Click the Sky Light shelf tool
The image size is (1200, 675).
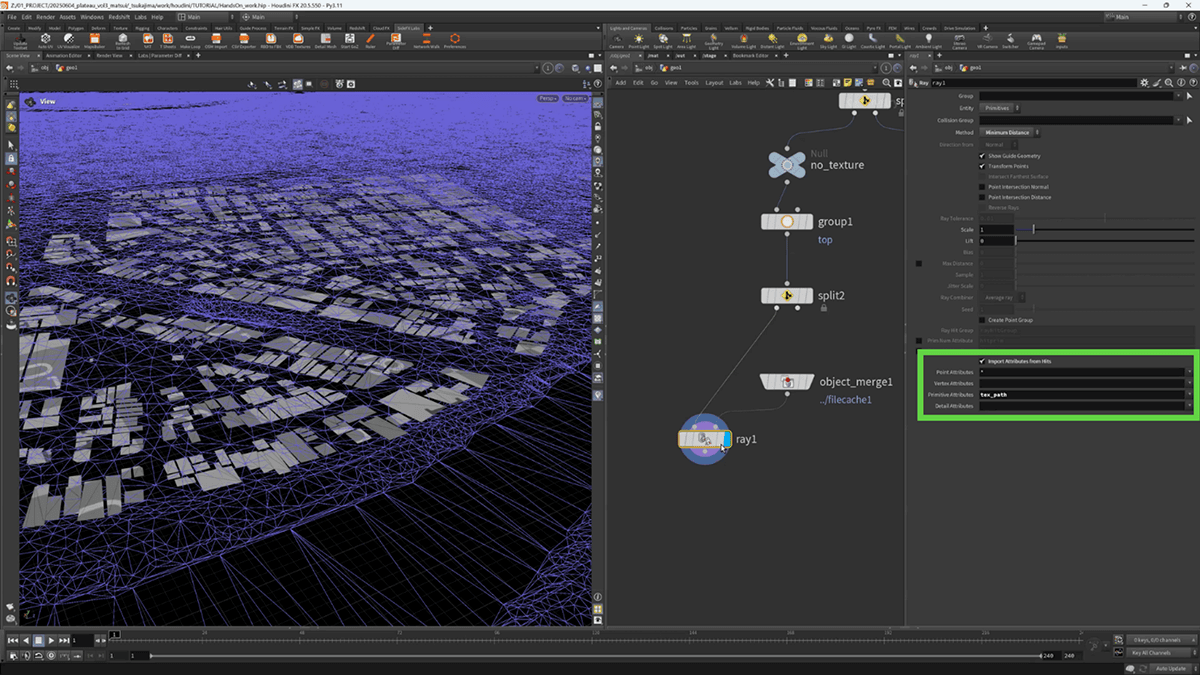pos(829,40)
